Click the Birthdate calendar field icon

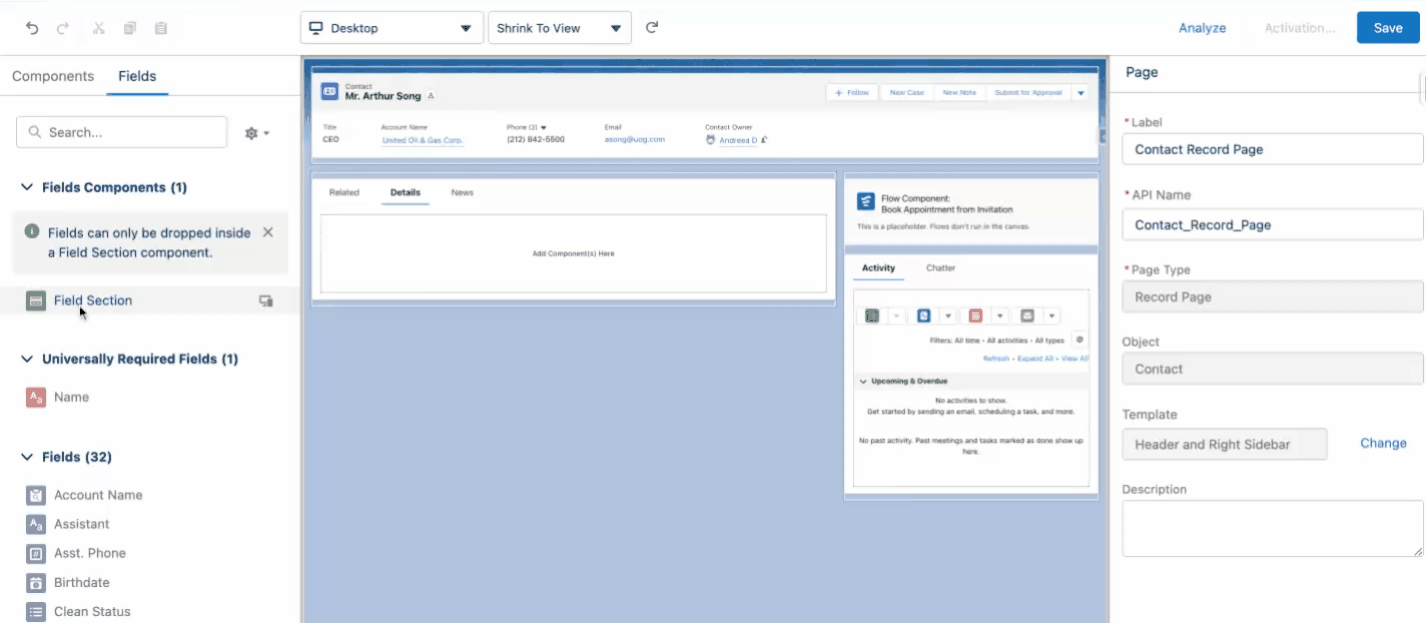click(x=36, y=582)
